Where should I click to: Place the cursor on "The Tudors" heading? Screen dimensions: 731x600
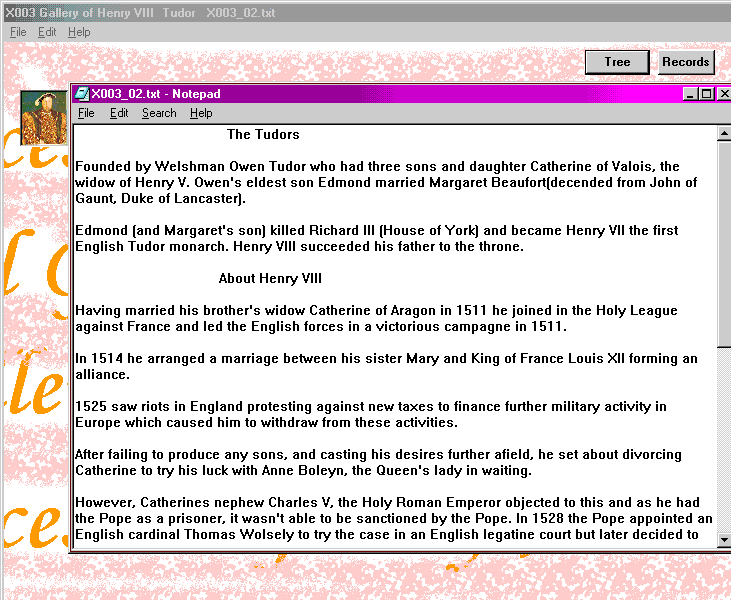(x=263, y=134)
